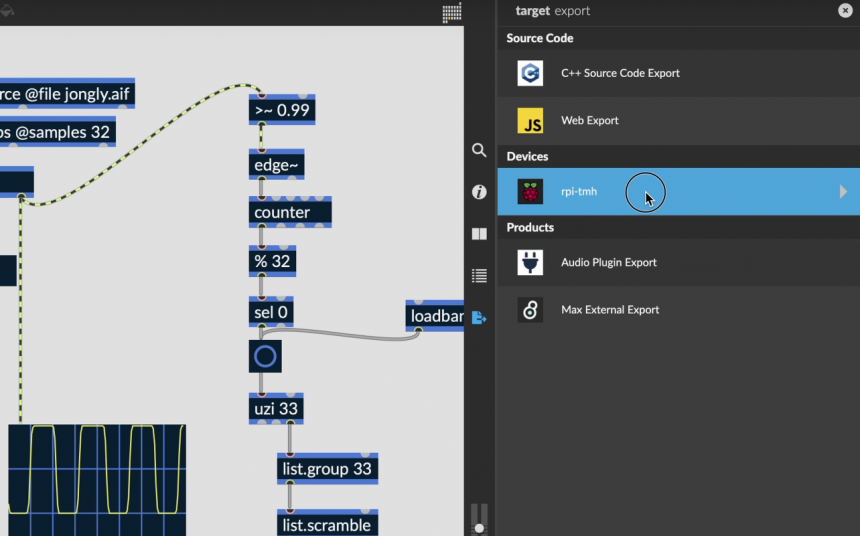The width and height of the screenshot is (860, 536).
Task: Expand the rpi-tmh device arrow
Action: [843, 191]
